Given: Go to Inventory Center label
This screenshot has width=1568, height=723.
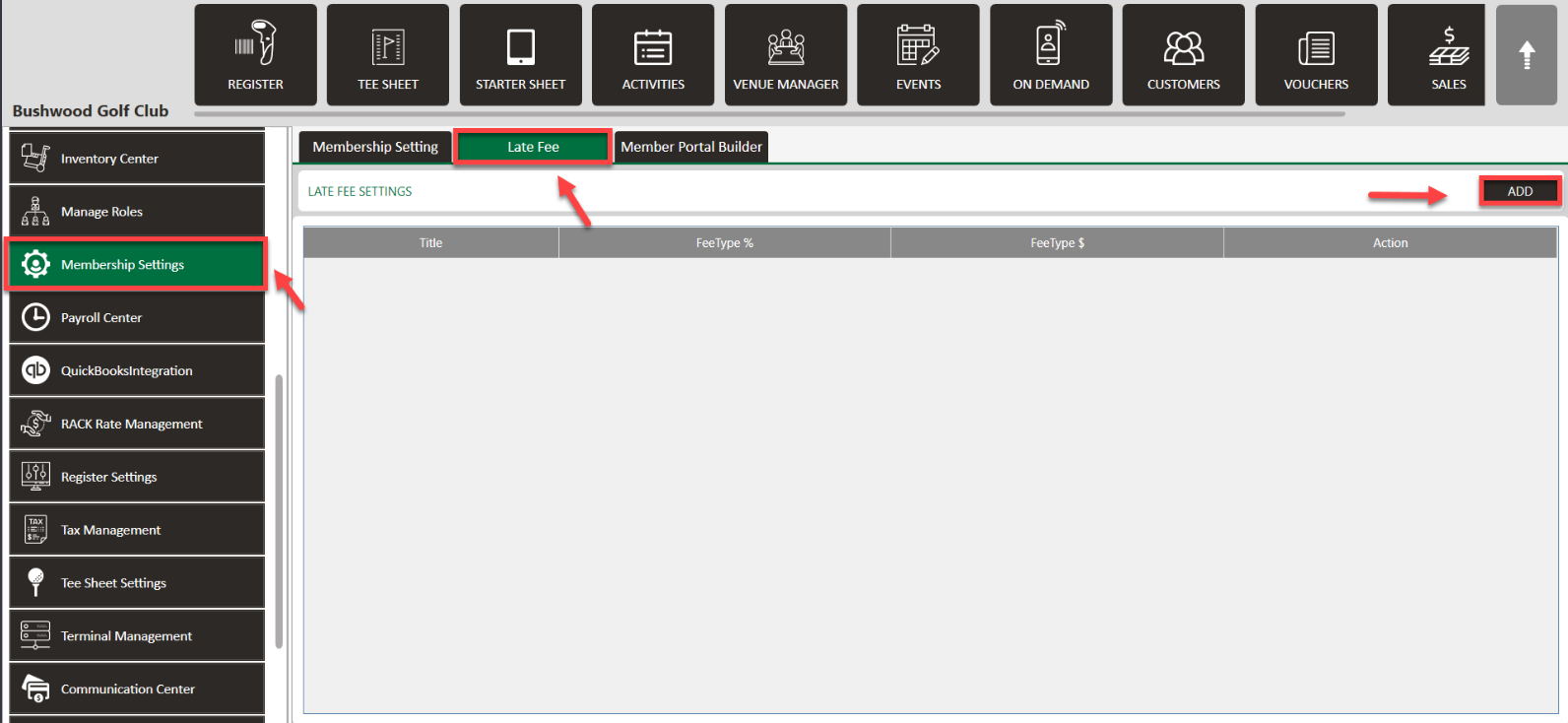Looking at the screenshot, I should coord(109,159).
